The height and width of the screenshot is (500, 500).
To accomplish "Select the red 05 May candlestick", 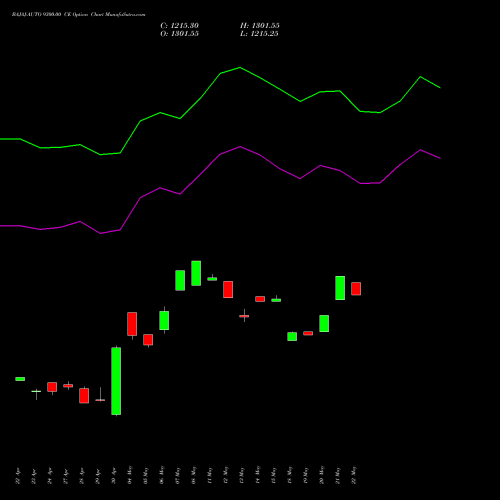I will (x=148, y=340).
